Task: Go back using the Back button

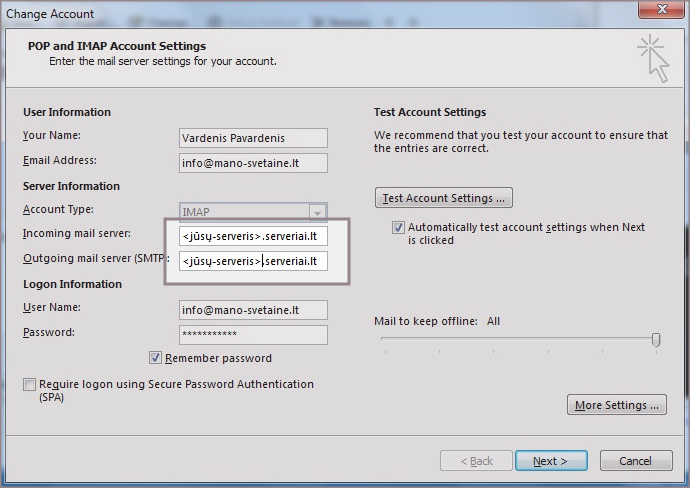Action: pyautogui.click(x=474, y=461)
